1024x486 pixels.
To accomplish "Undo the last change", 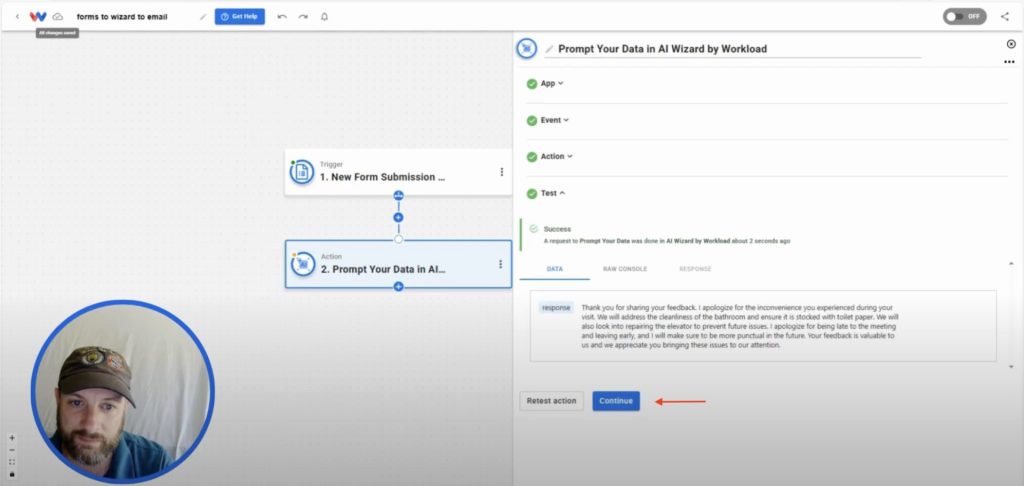I will point(282,16).
